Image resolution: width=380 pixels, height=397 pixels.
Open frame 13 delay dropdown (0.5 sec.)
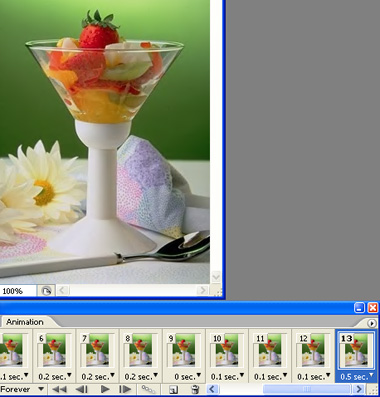357,377
